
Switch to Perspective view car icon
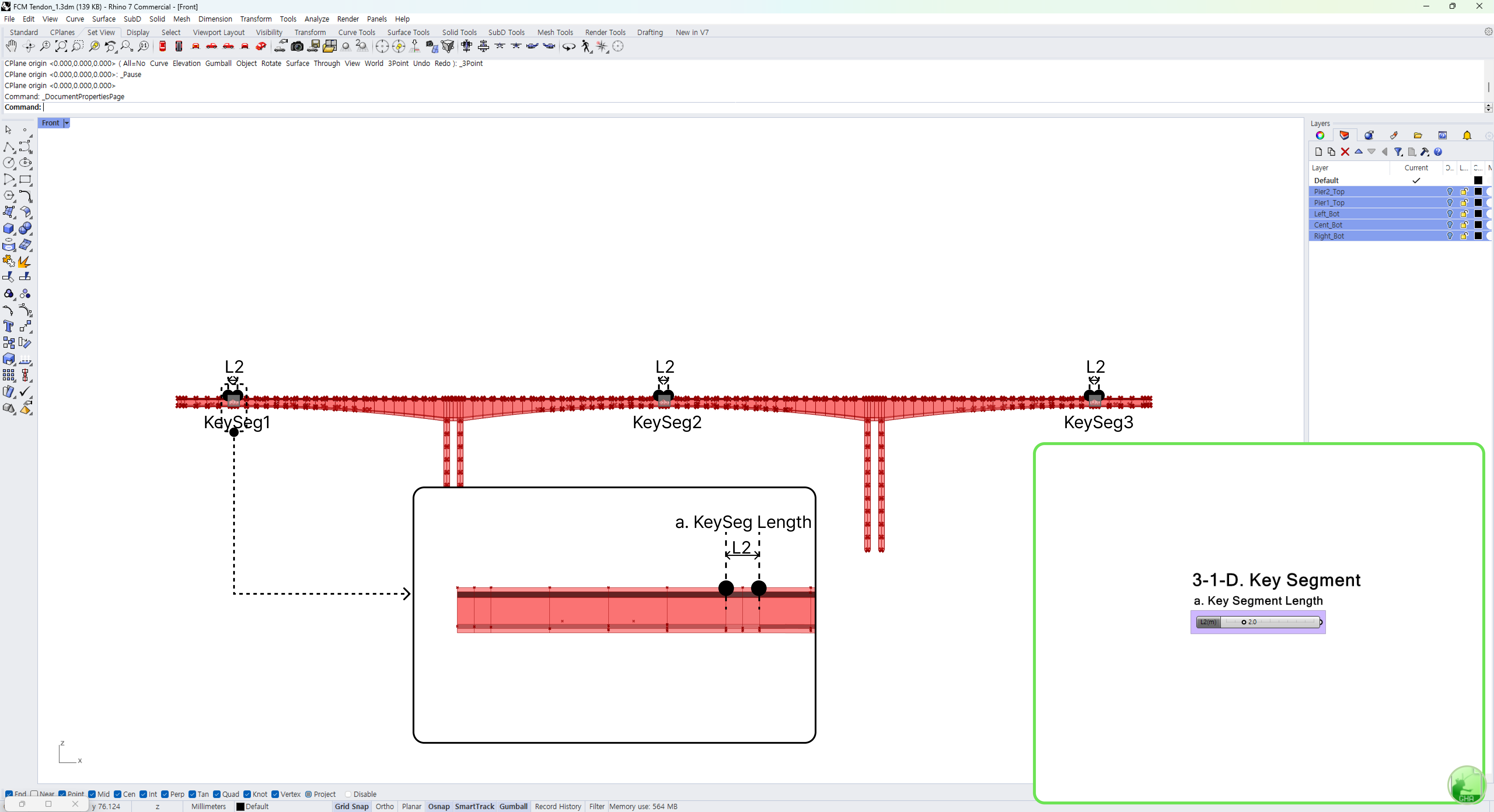pos(261,46)
